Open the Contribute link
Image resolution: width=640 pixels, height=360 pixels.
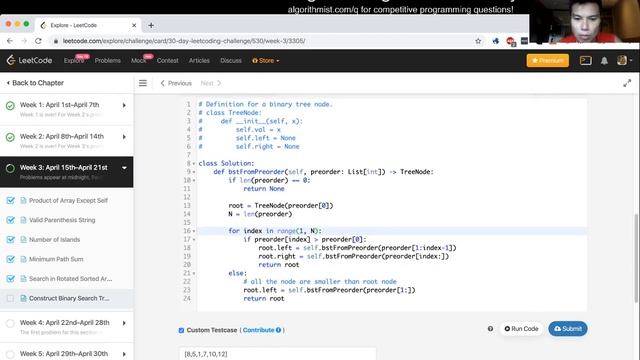[258, 330]
